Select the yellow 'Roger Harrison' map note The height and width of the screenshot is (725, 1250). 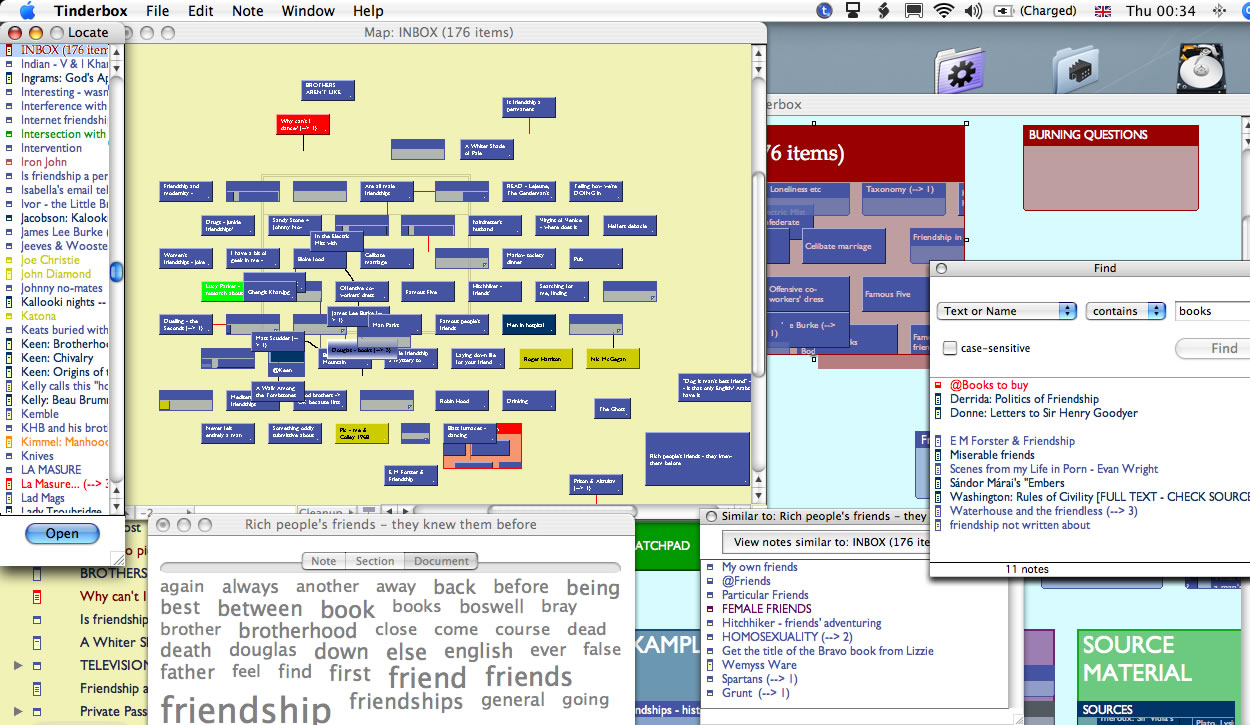pos(545,359)
